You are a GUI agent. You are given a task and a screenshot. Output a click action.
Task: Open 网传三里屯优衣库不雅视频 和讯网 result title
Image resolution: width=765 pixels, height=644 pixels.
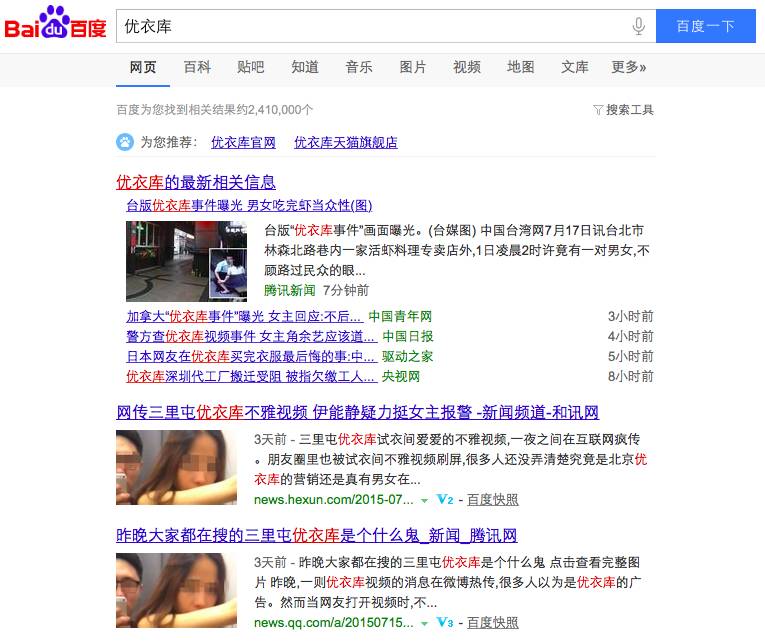click(358, 412)
